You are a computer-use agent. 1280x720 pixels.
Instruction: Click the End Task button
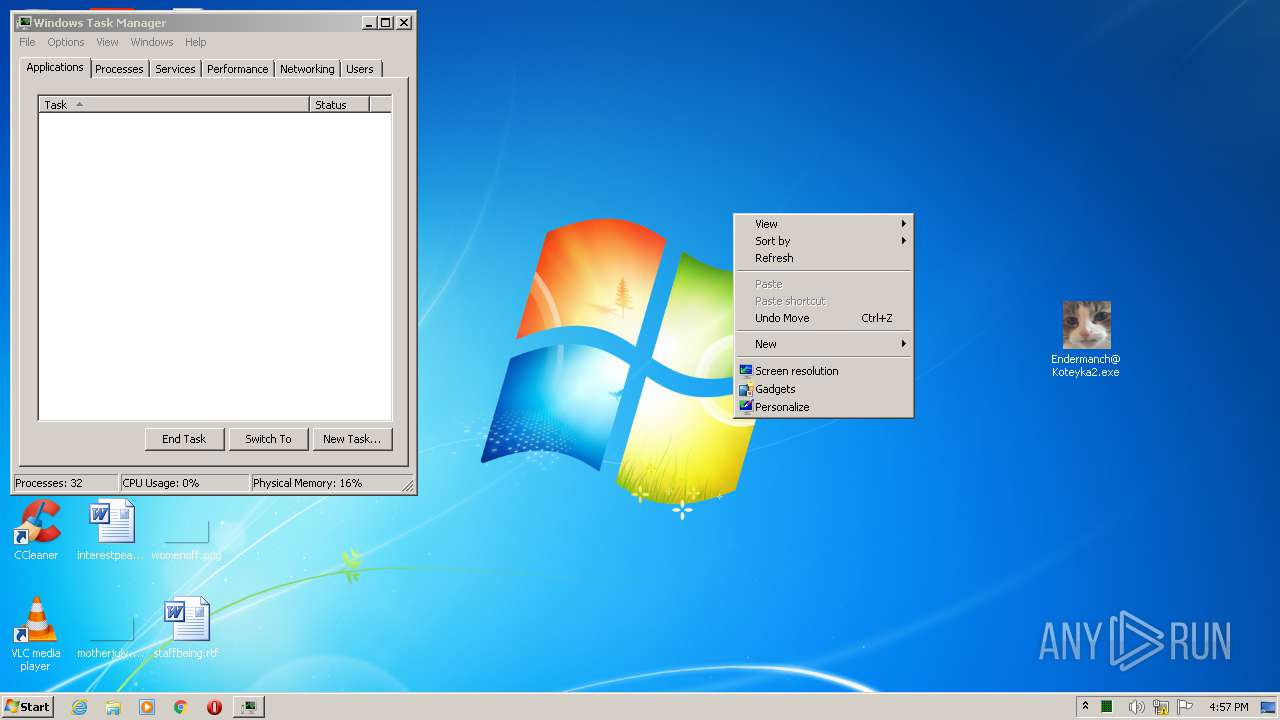tap(184, 439)
